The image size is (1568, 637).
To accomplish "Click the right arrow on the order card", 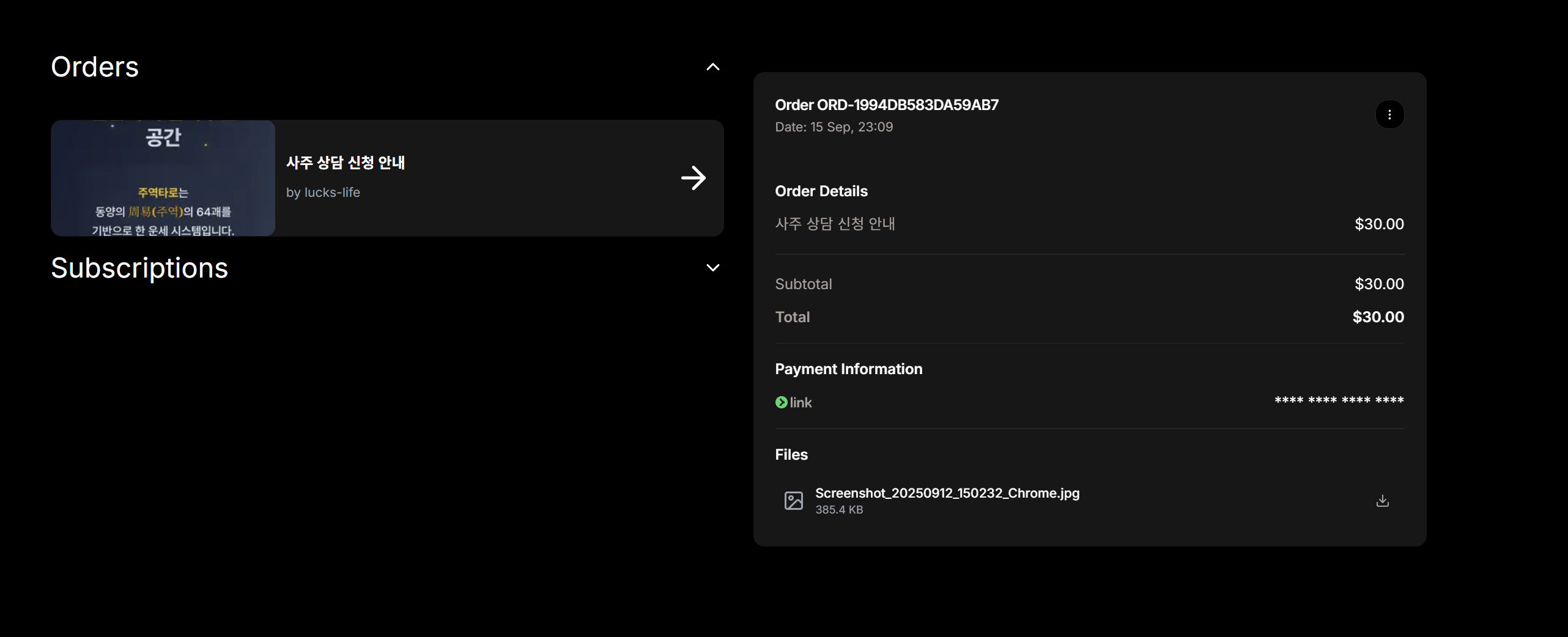I will (693, 178).
